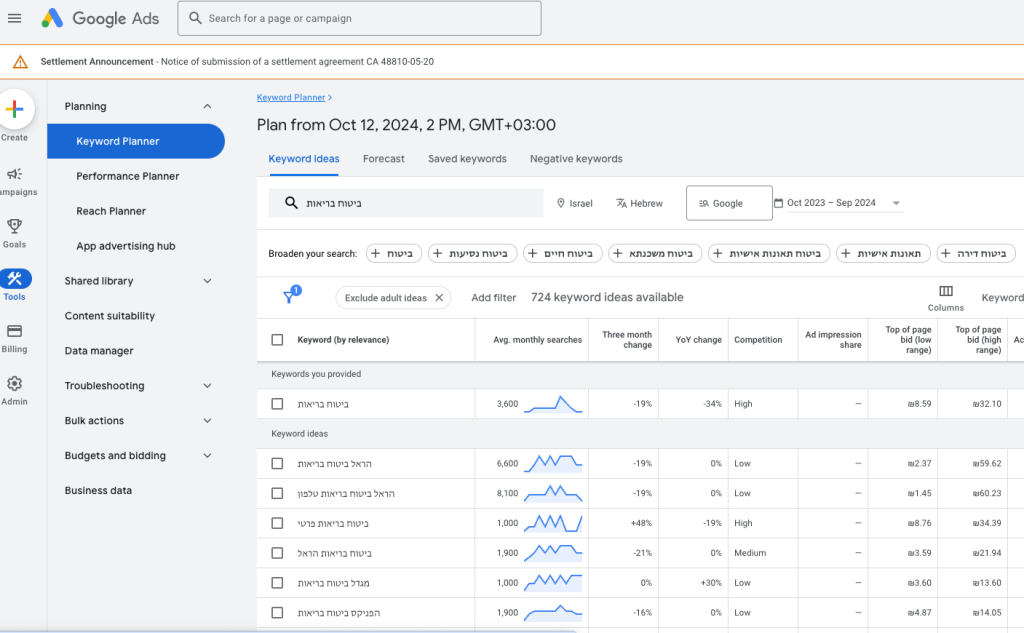
Task: Add ביטוח משכנתא broaden suggestion
Action: [655, 253]
